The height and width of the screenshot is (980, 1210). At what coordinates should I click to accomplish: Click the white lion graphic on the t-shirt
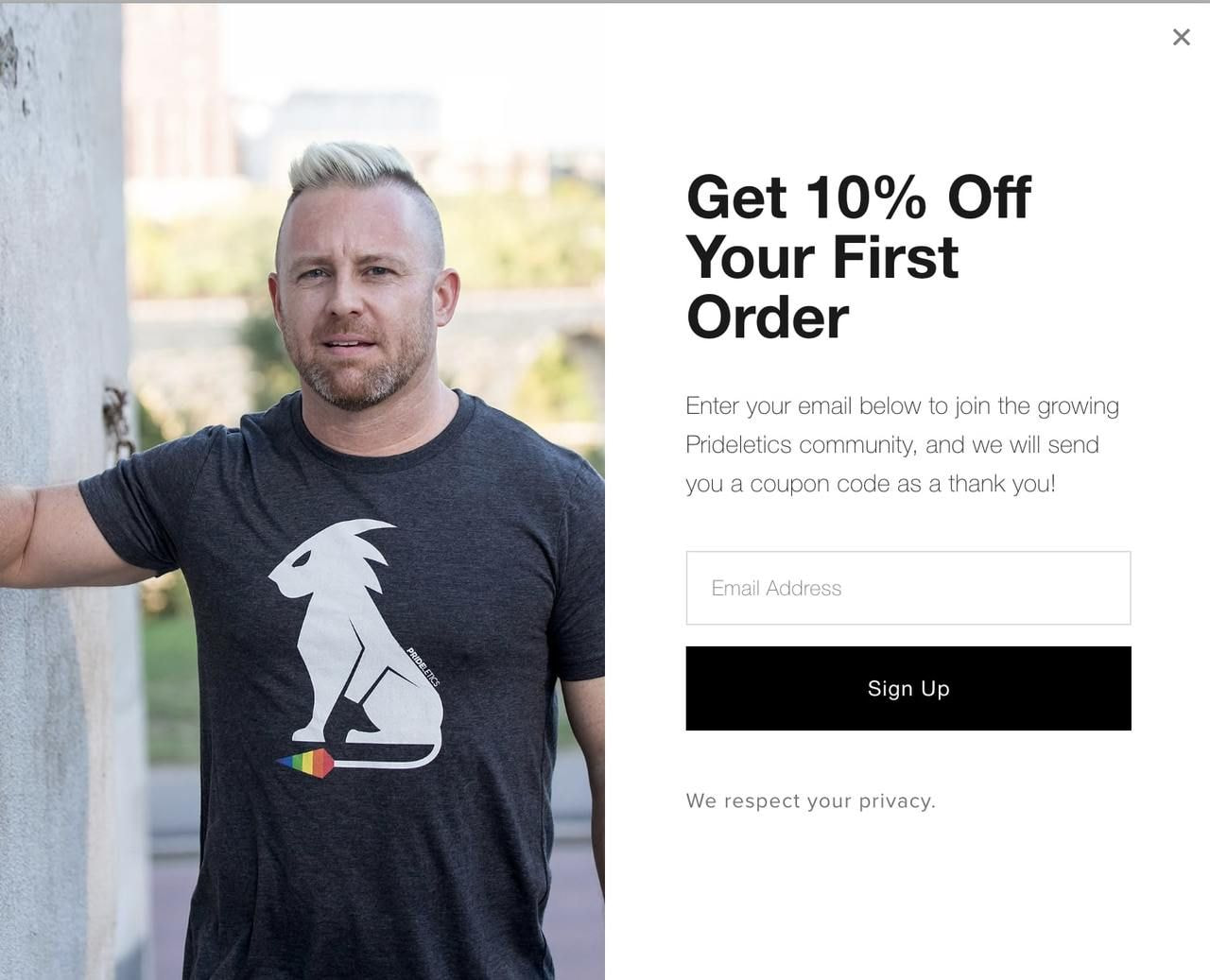click(x=359, y=633)
